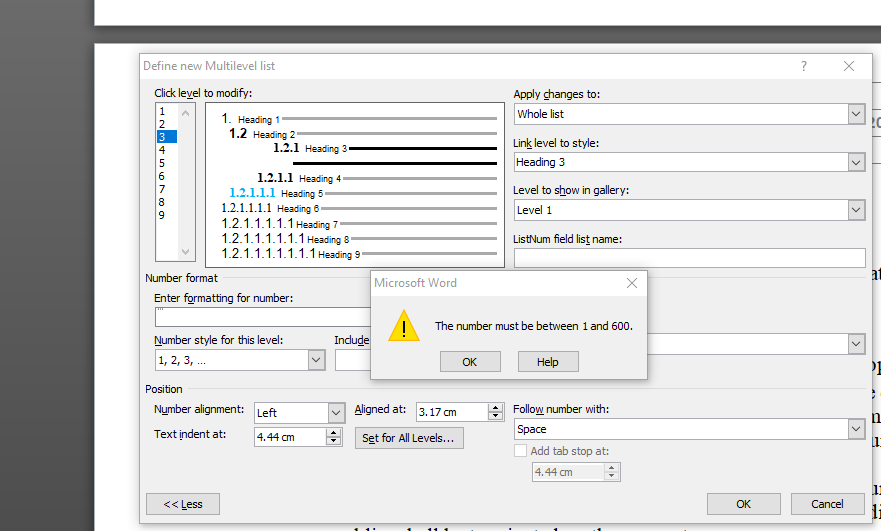Click Heading 1 line in preview

click(359, 119)
